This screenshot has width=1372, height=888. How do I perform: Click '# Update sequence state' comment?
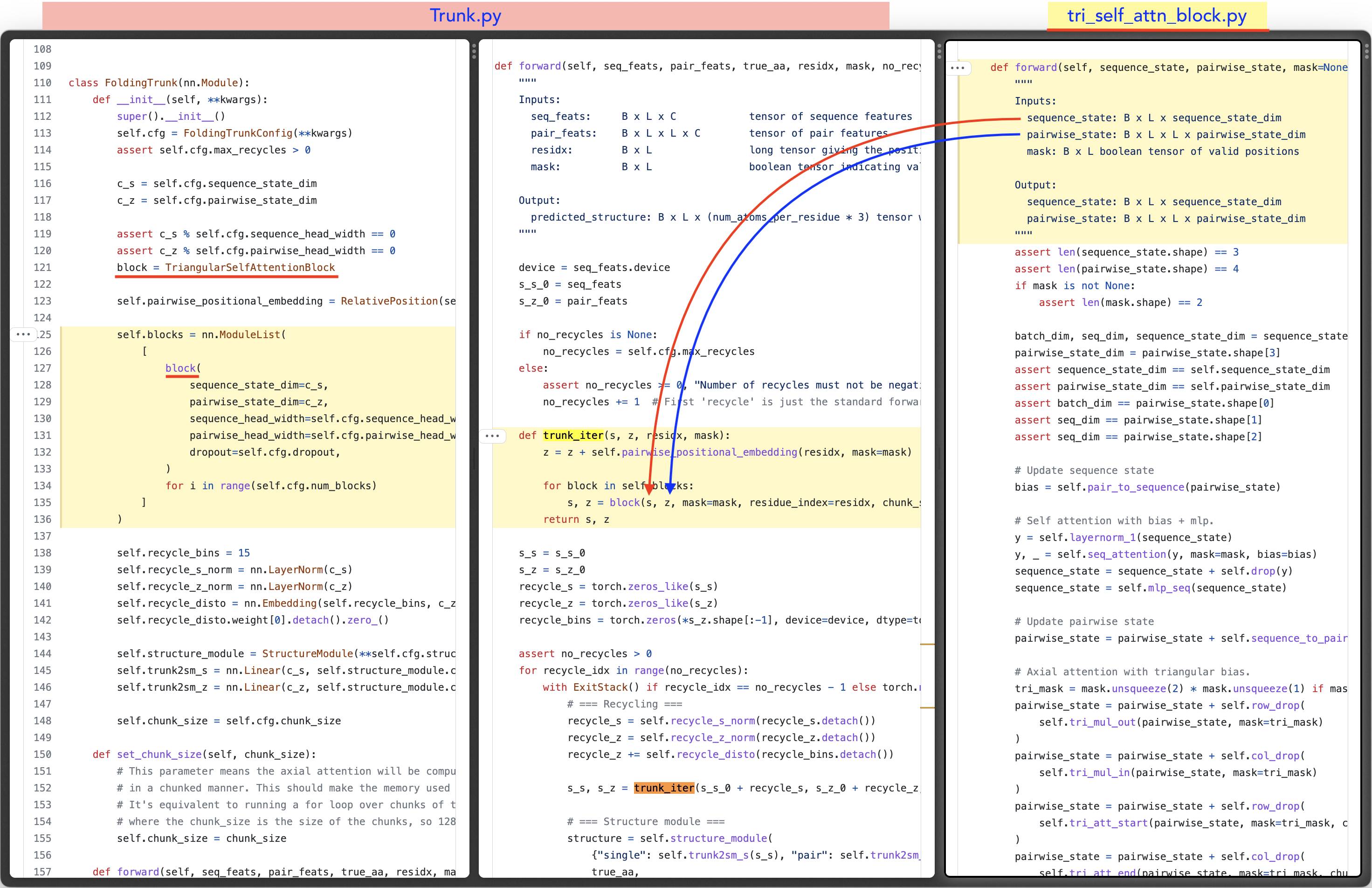(x=1084, y=471)
